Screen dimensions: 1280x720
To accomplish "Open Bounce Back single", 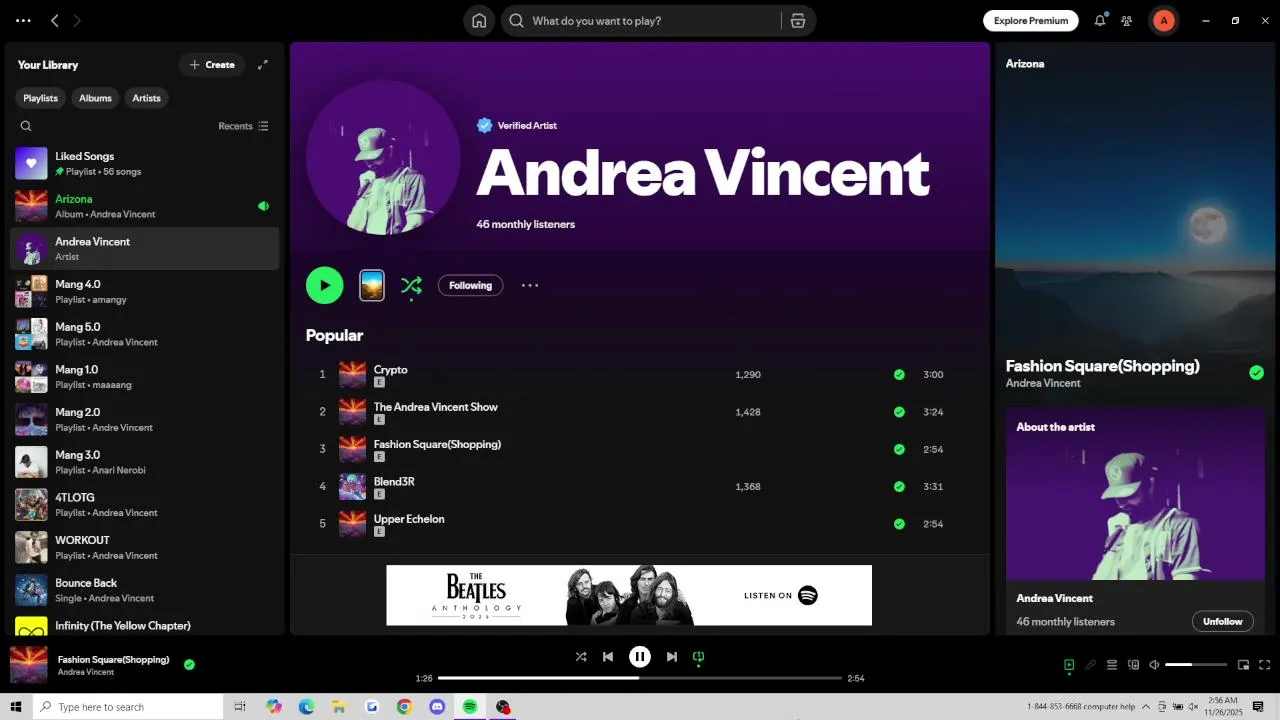I will coord(145,590).
